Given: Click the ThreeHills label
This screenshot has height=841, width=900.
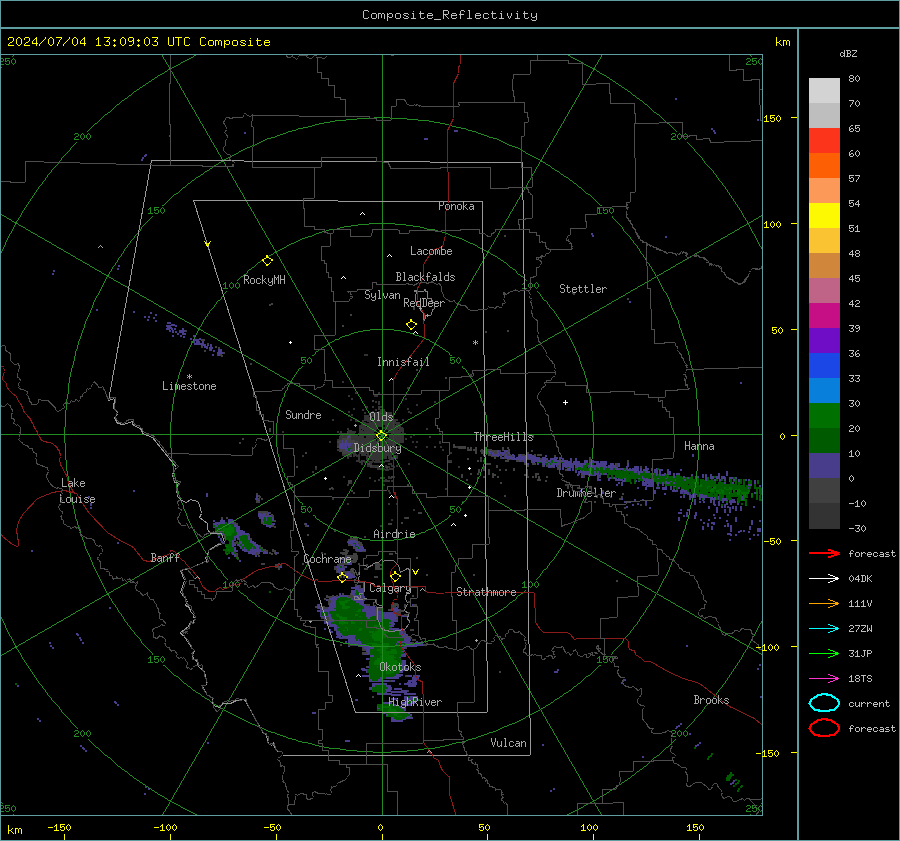Looking at the screenshot, I should coord(503,437).
